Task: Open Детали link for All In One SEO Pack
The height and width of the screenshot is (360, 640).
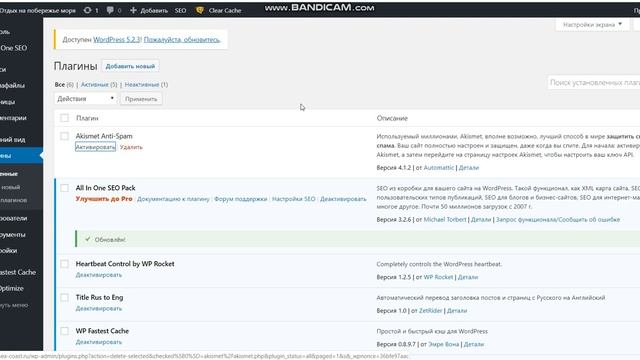Action: click(481, 219)
